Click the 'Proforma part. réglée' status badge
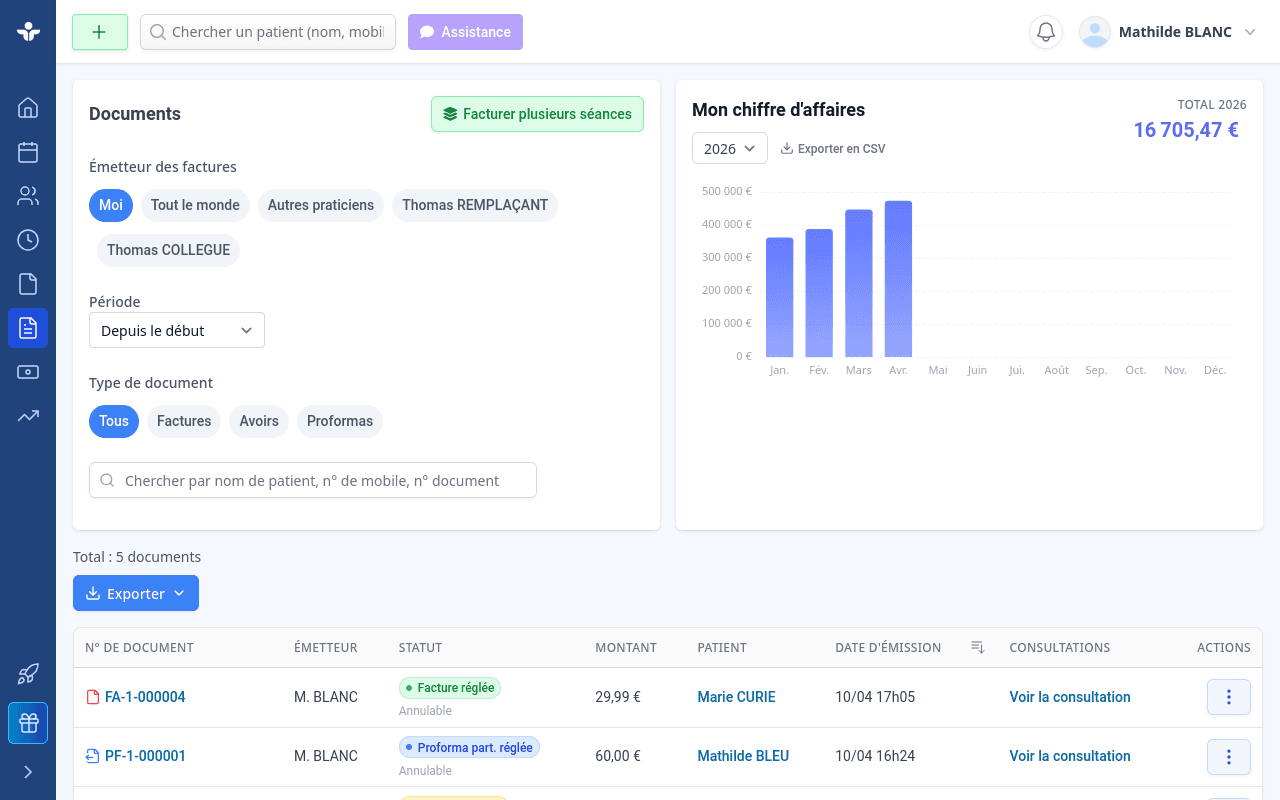Image resolution: width=1280 pixels, height=800 pixels. click(469, 747)
